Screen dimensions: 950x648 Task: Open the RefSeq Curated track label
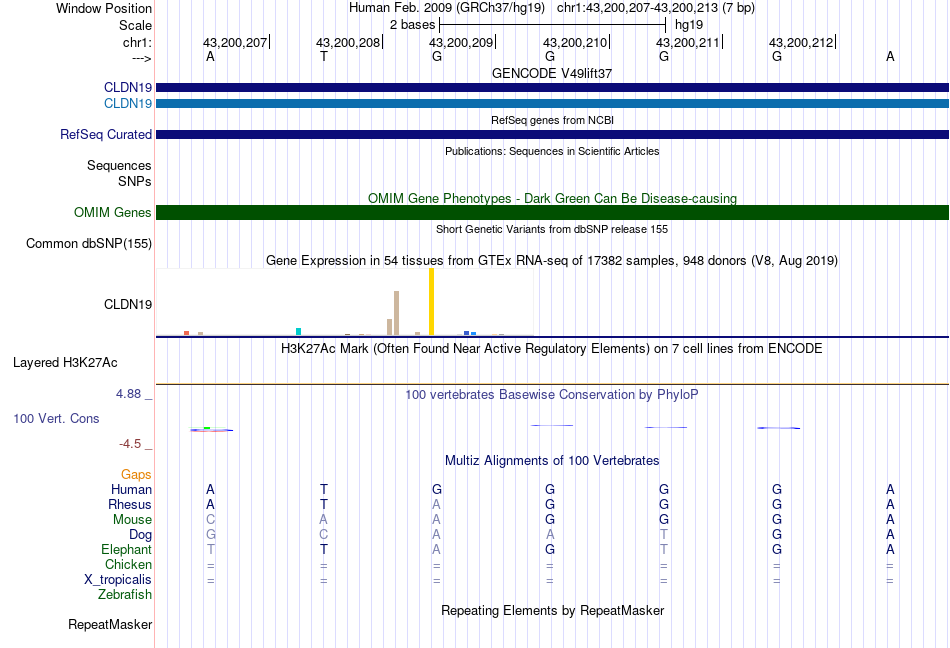pyautogui.click(x=105, y=134)
